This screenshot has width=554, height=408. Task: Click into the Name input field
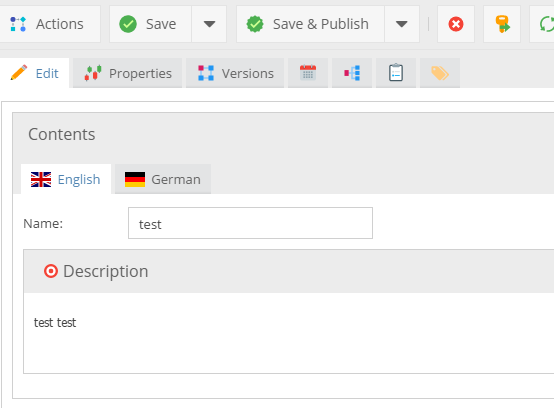[250, 223]
